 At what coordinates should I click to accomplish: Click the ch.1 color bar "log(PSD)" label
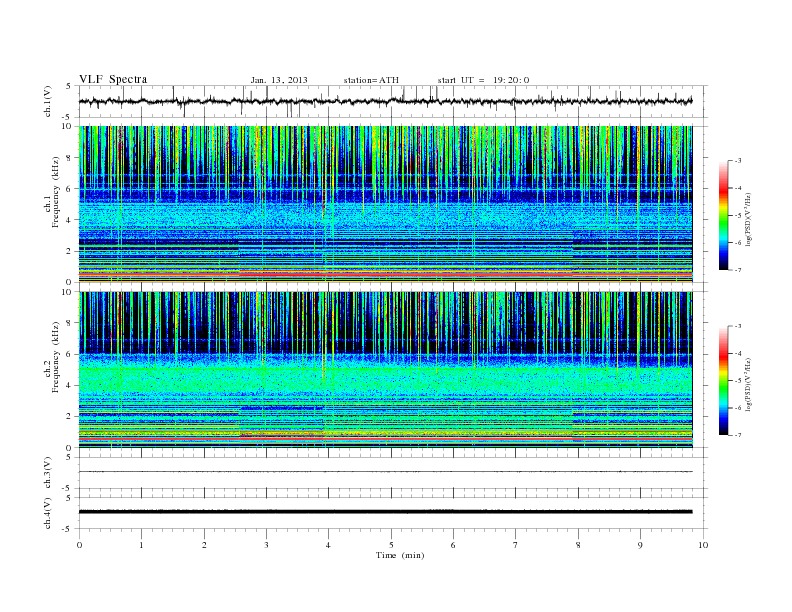click(x=748, y=219)
